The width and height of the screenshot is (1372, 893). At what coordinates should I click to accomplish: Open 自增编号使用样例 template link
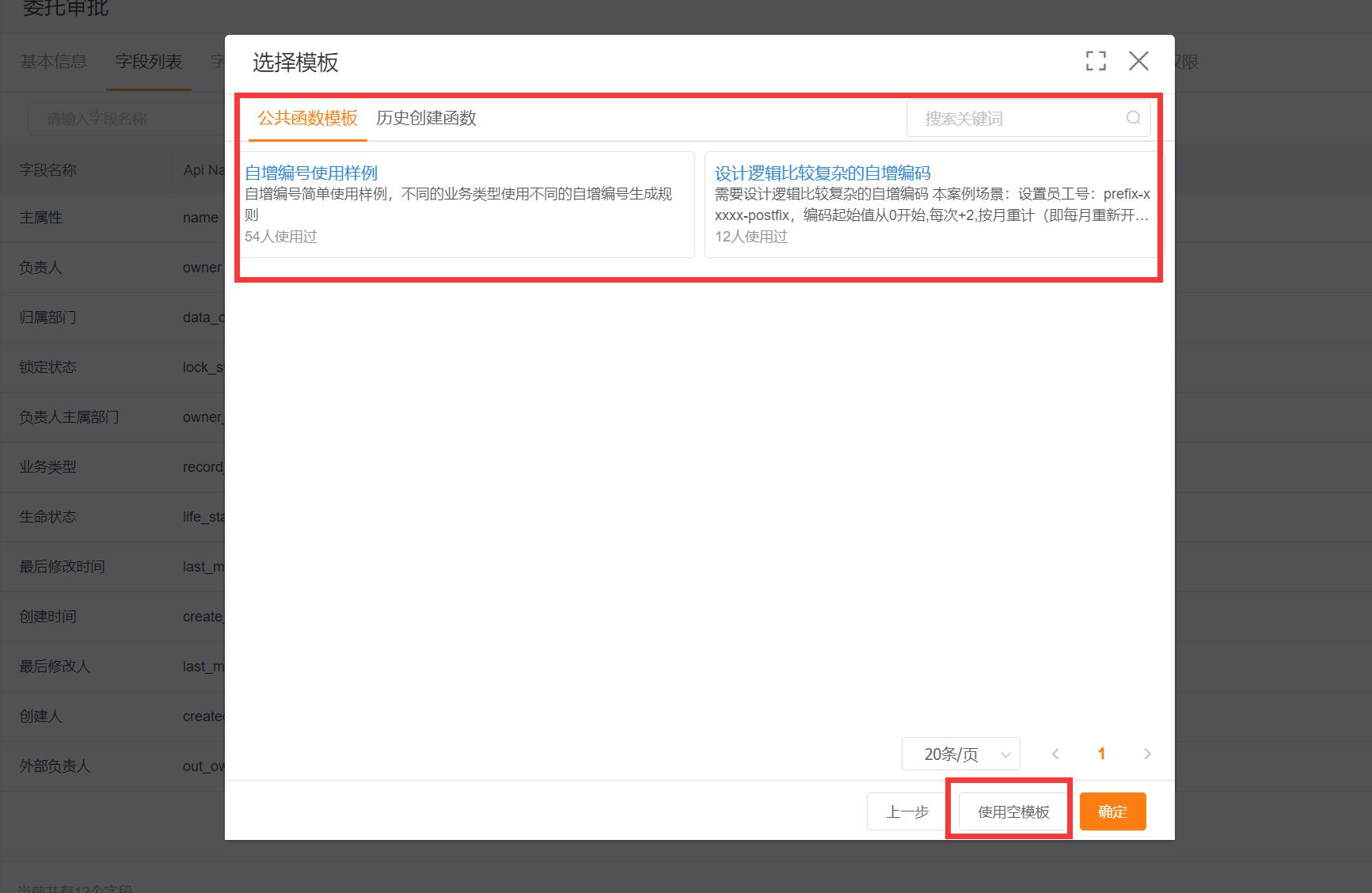(311, 173)
